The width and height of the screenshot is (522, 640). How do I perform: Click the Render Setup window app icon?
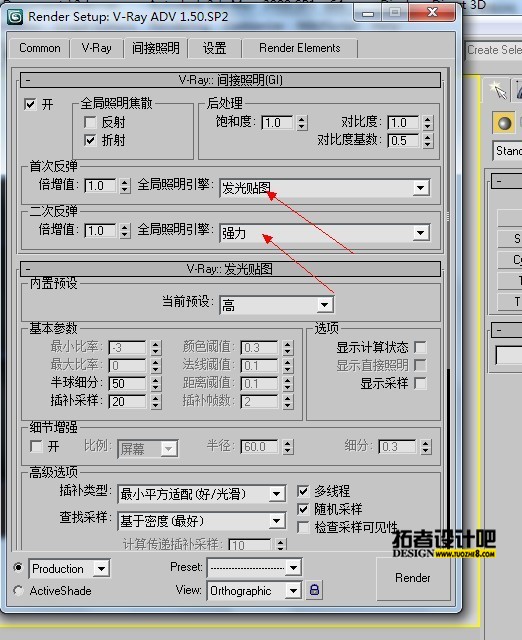click(16, 16)
